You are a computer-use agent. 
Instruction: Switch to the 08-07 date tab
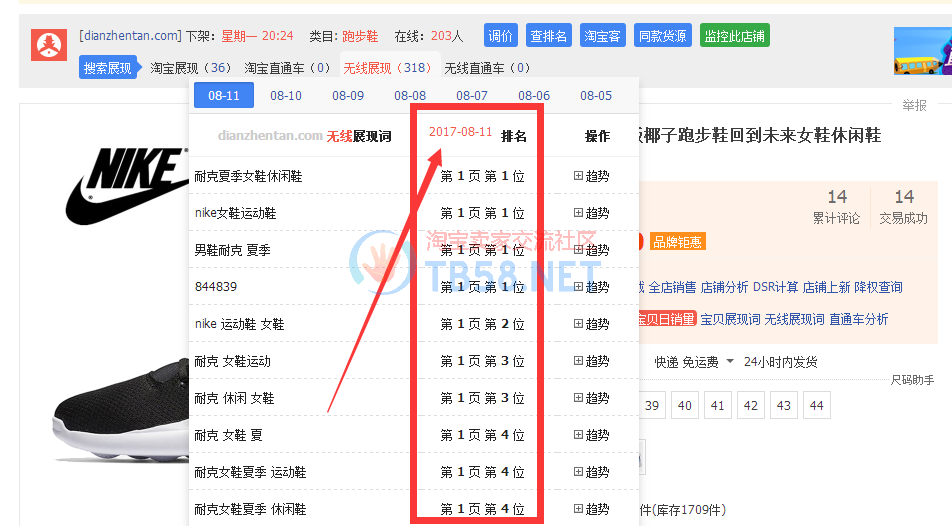coord(472,95)
